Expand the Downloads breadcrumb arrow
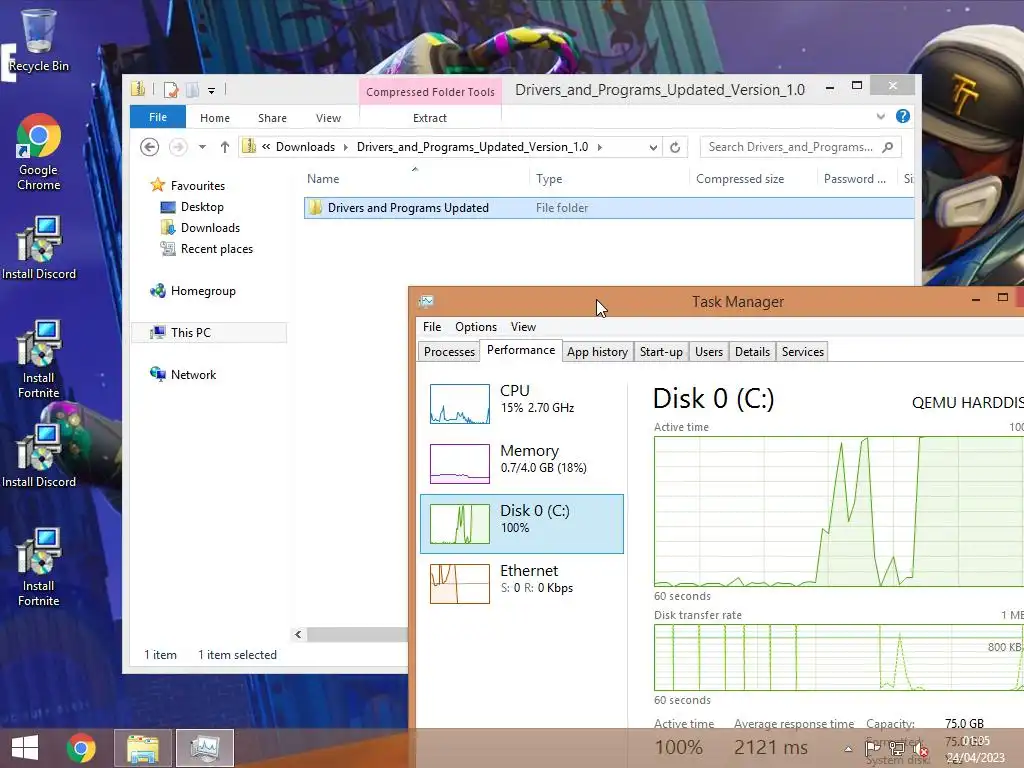The image size is (1024, 768). point(345,147)
